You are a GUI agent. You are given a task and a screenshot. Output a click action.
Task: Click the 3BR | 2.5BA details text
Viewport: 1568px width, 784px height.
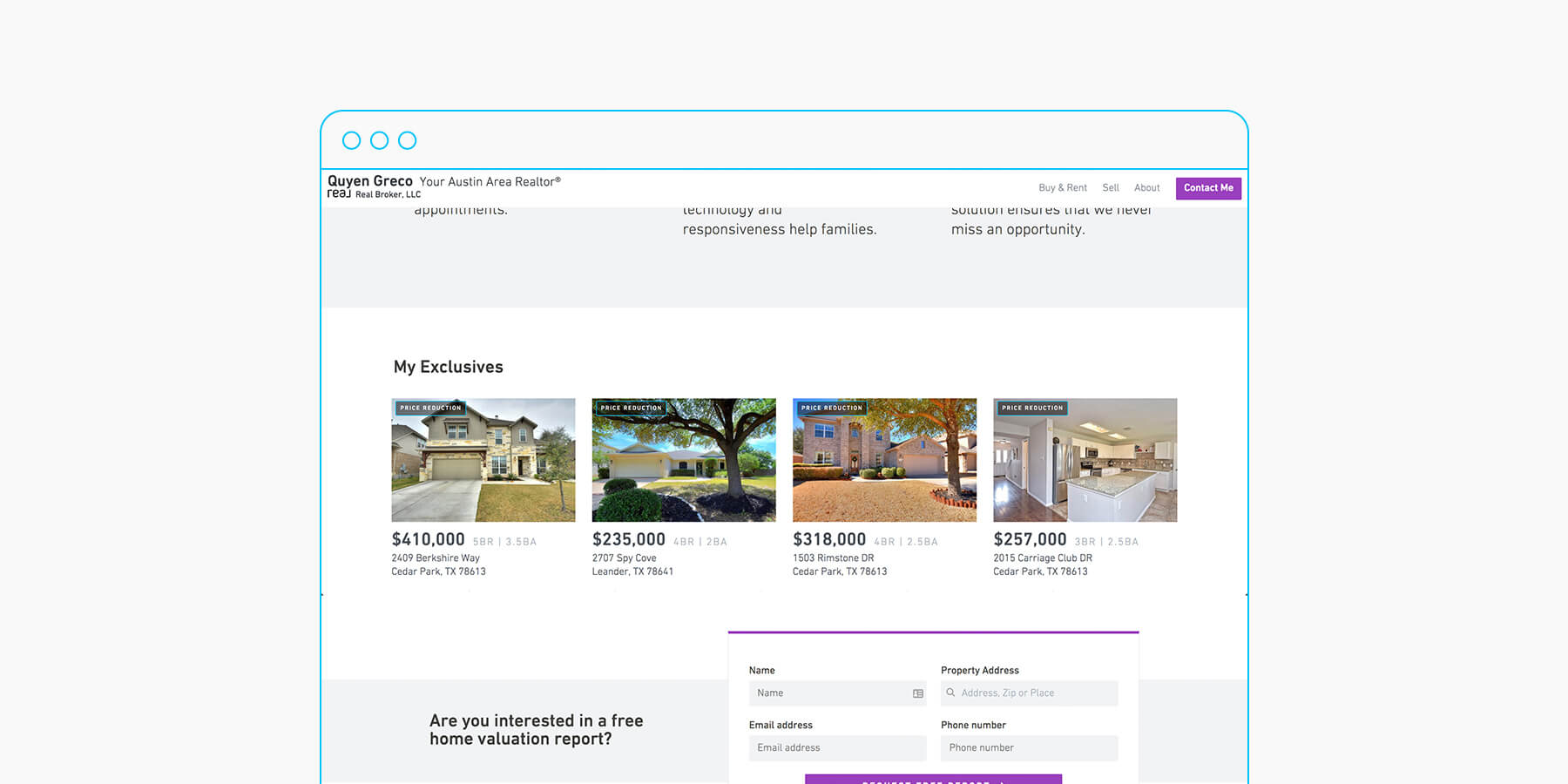tap(1106, 542)
